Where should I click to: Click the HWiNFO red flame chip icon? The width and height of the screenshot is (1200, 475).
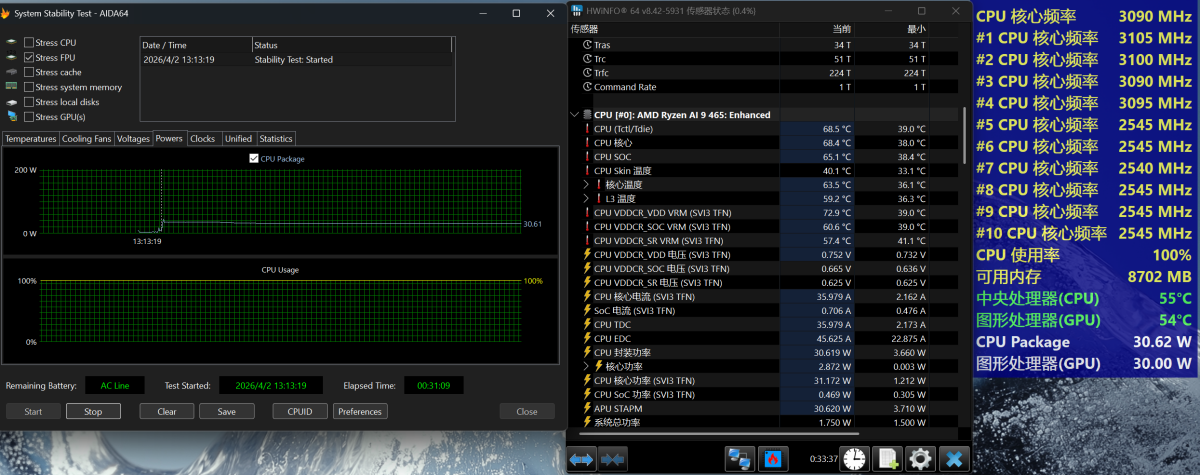point(772,458)
